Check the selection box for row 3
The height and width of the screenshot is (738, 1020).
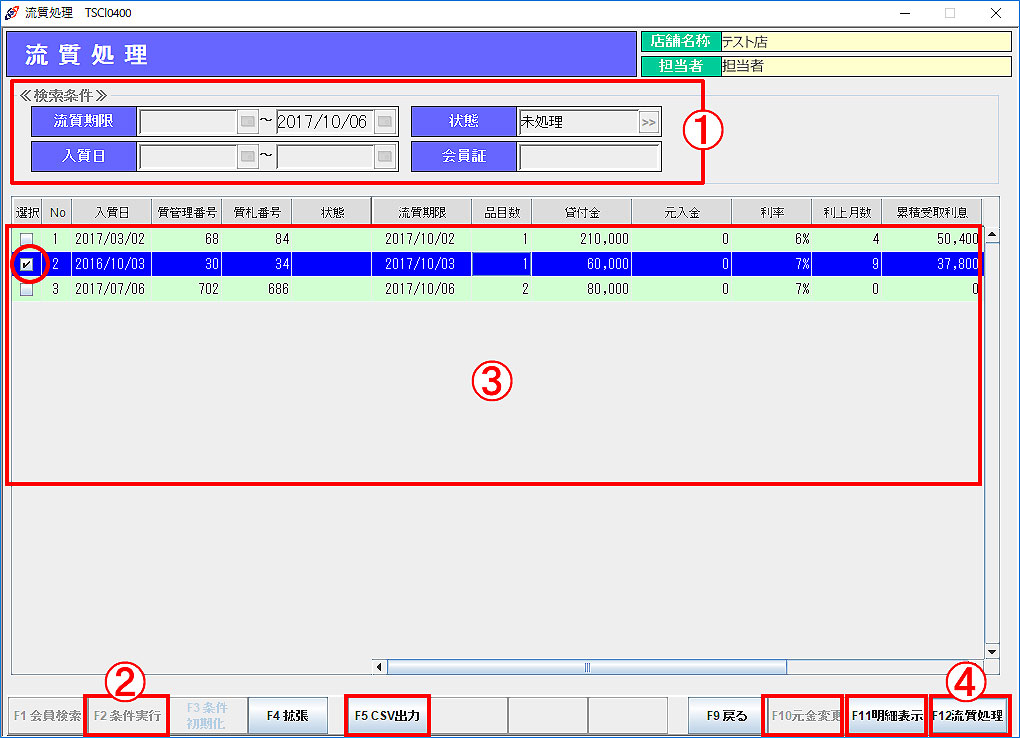tap(27, 289)
